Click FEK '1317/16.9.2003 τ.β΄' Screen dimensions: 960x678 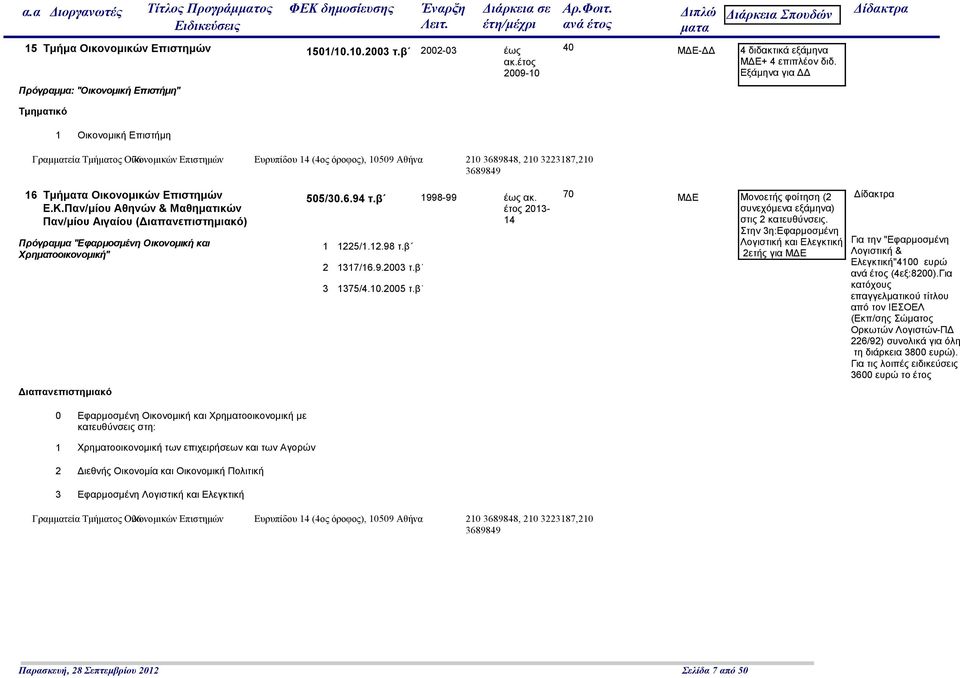point(373,268)
